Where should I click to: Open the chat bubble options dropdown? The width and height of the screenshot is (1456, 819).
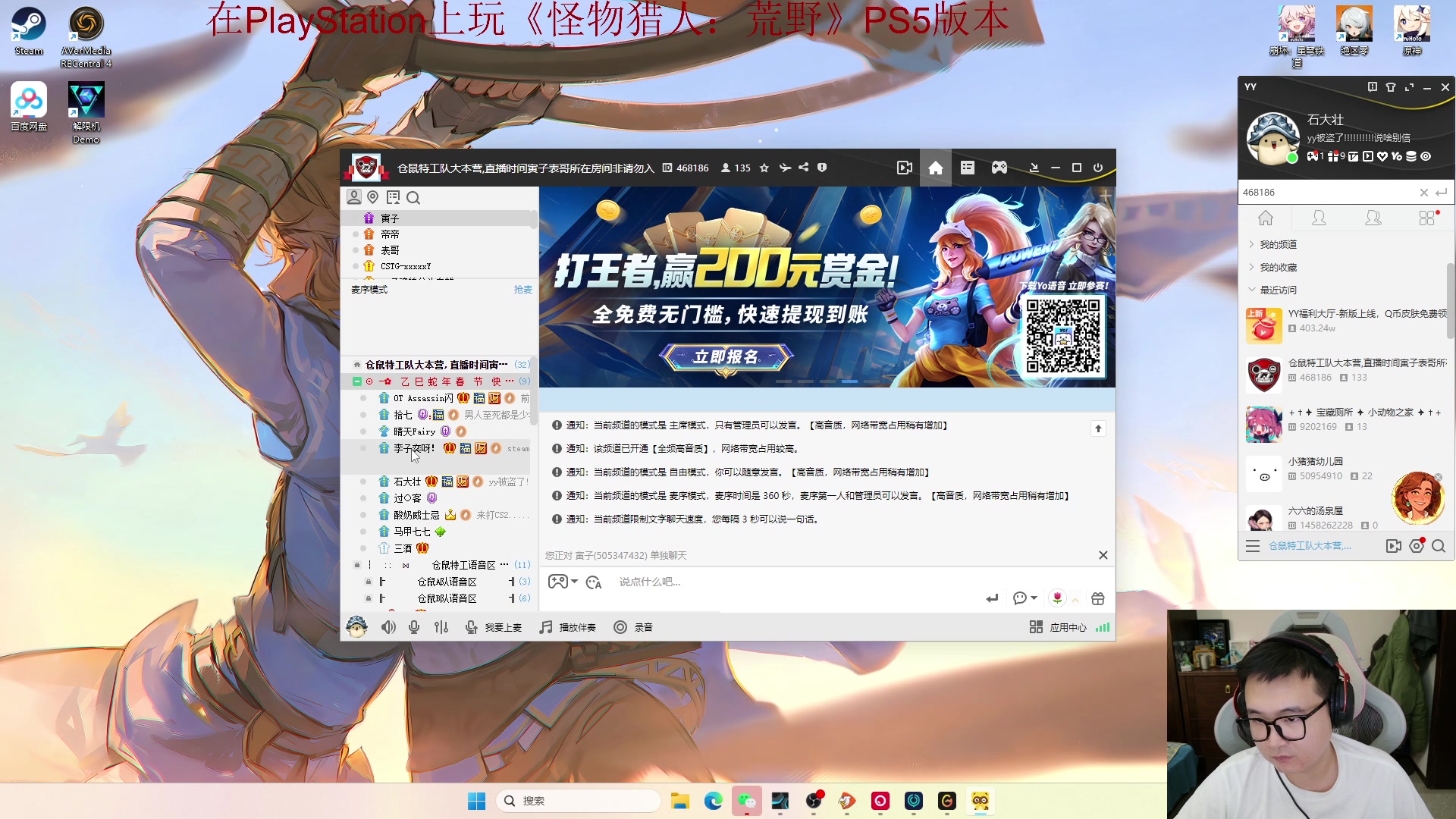(1025, 598)
